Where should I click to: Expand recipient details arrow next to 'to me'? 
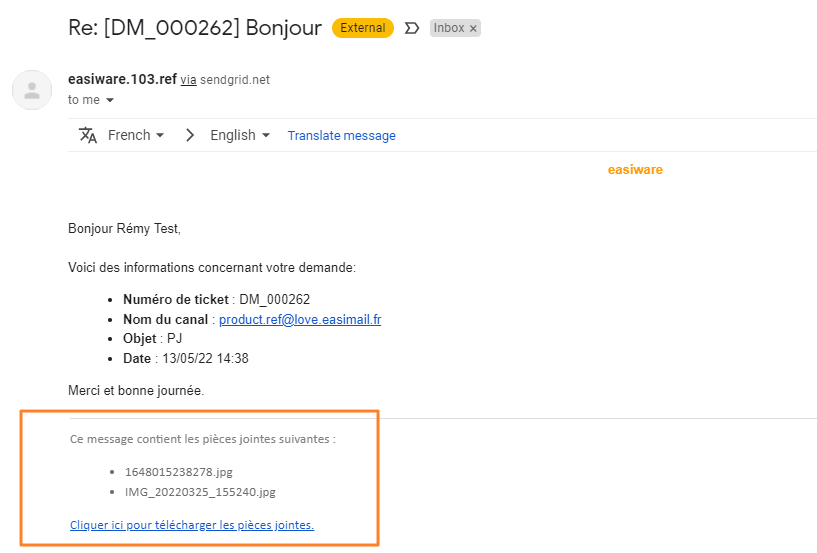pos(110,100)
